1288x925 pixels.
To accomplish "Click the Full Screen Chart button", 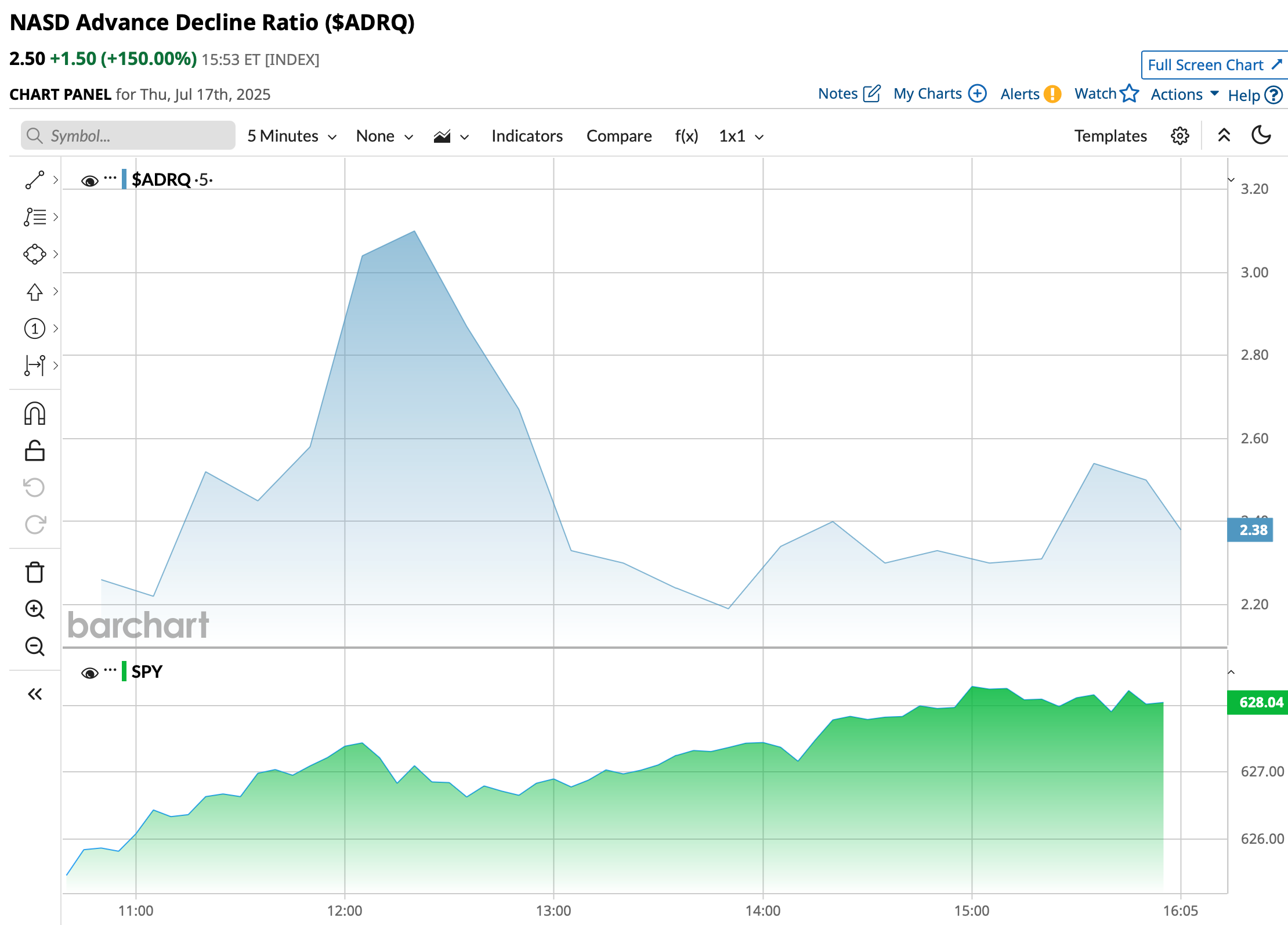I will 1214,65.
